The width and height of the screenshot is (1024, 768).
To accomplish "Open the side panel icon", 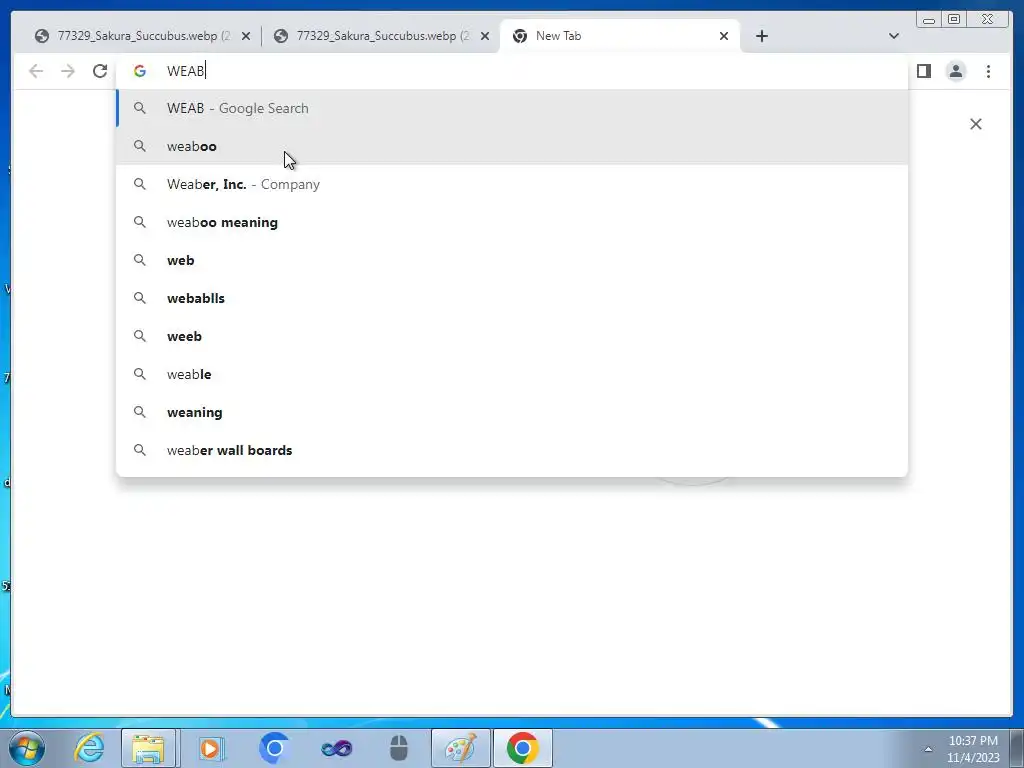I will click(x=924, y=71).
